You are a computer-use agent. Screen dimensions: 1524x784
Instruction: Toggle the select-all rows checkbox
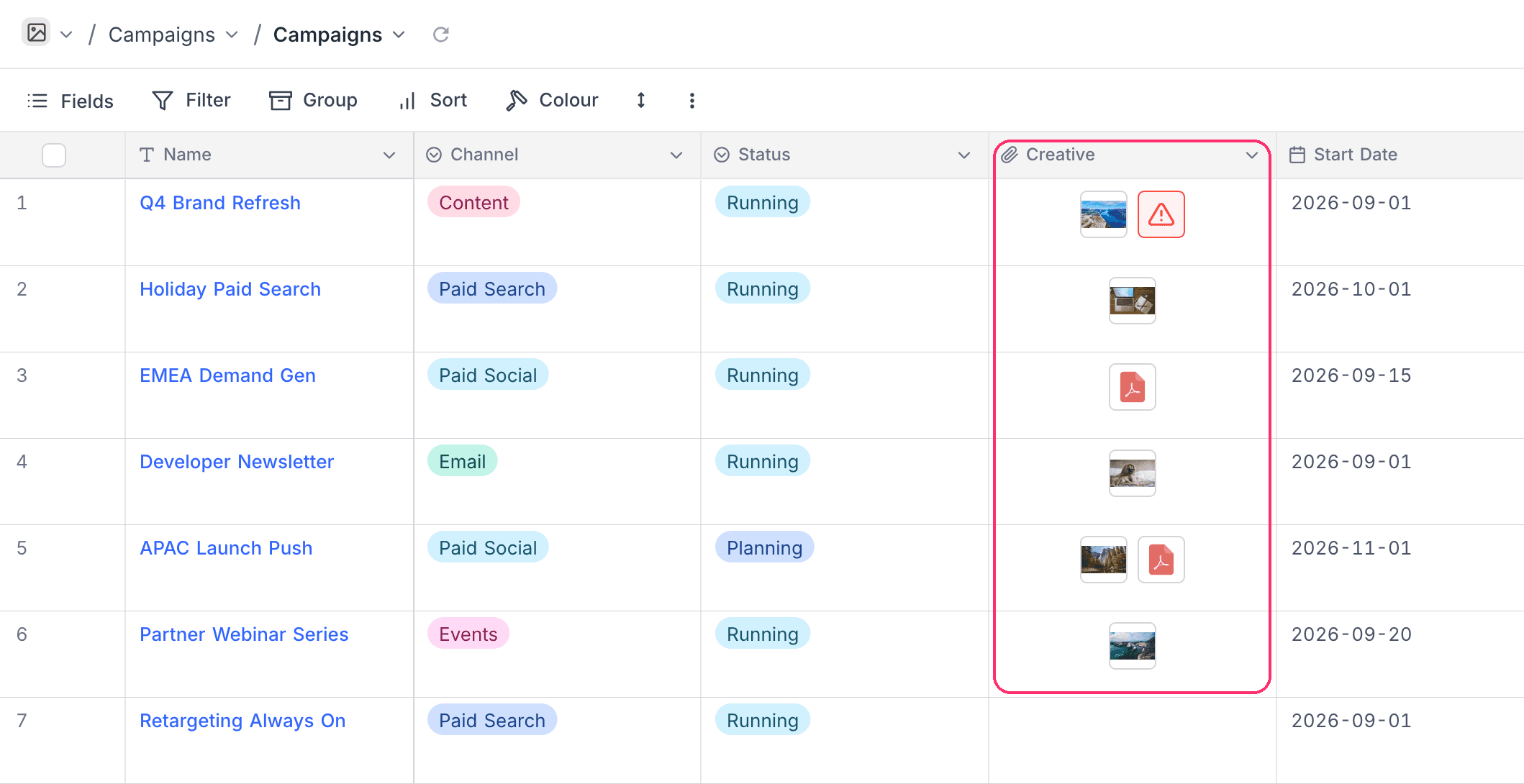click(x=54, y=155)
